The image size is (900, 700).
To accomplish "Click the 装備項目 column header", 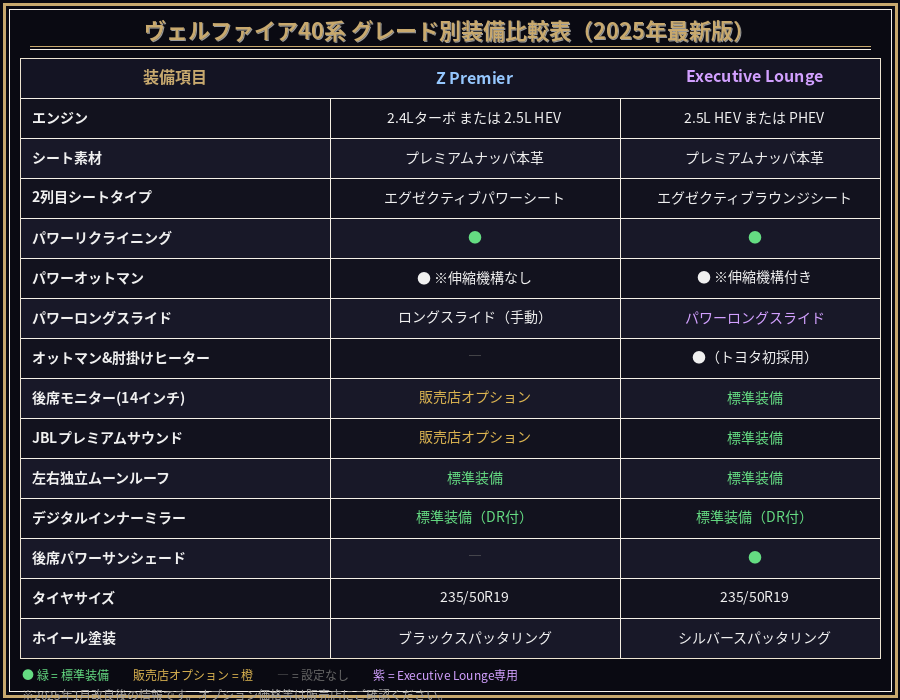I will tap(175, 78).
